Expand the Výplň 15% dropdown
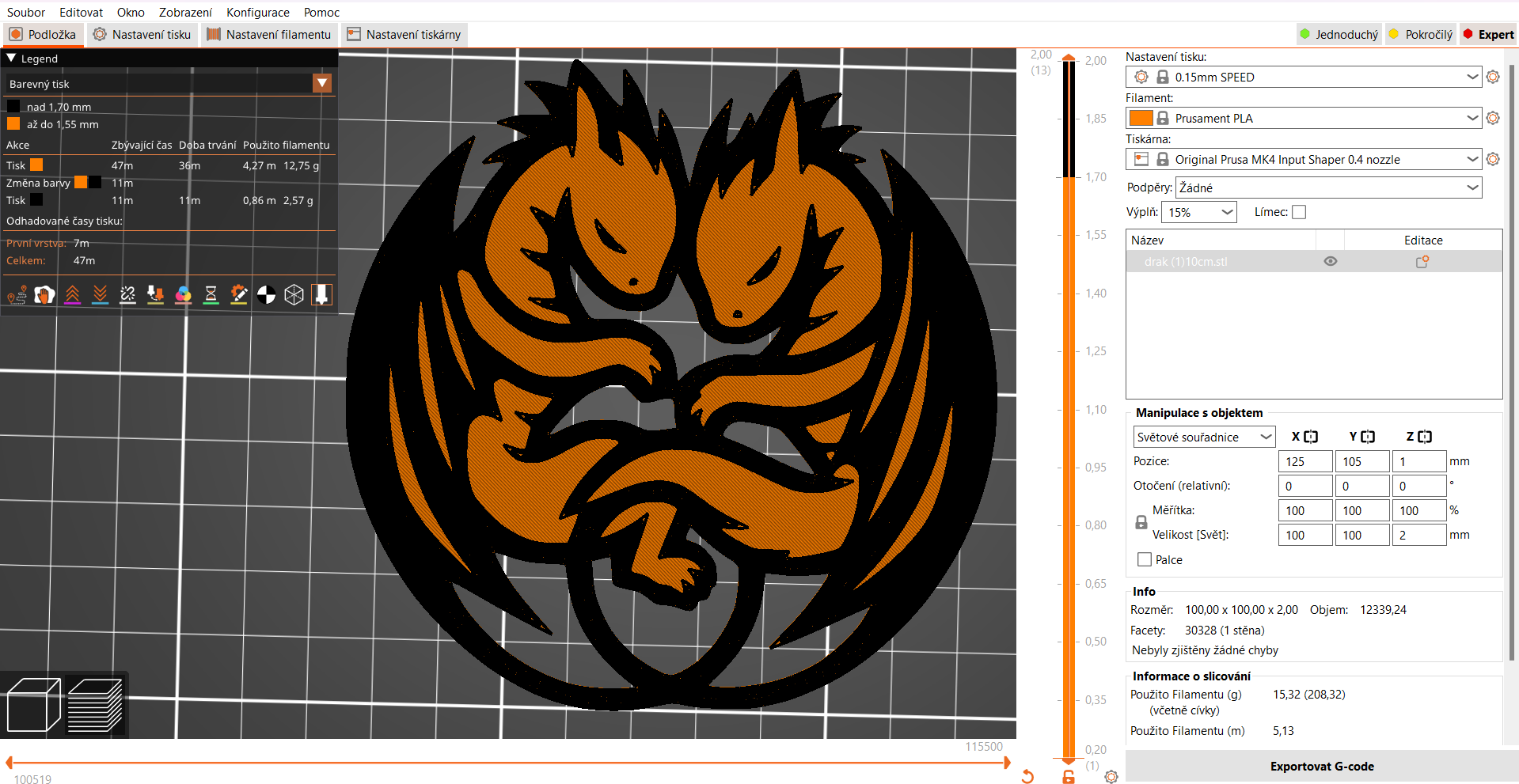This screenshot has height=784, width=1519. 1199,212
